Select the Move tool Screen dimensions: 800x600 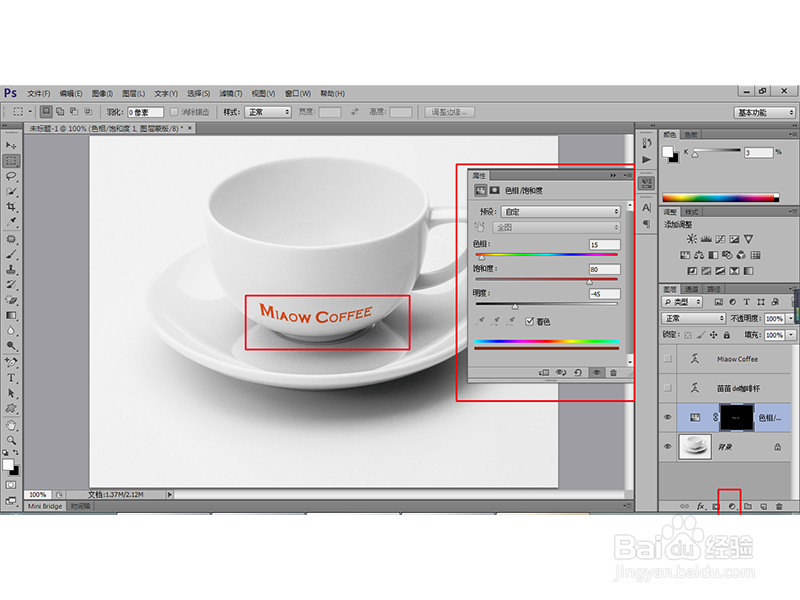[11, 145]
